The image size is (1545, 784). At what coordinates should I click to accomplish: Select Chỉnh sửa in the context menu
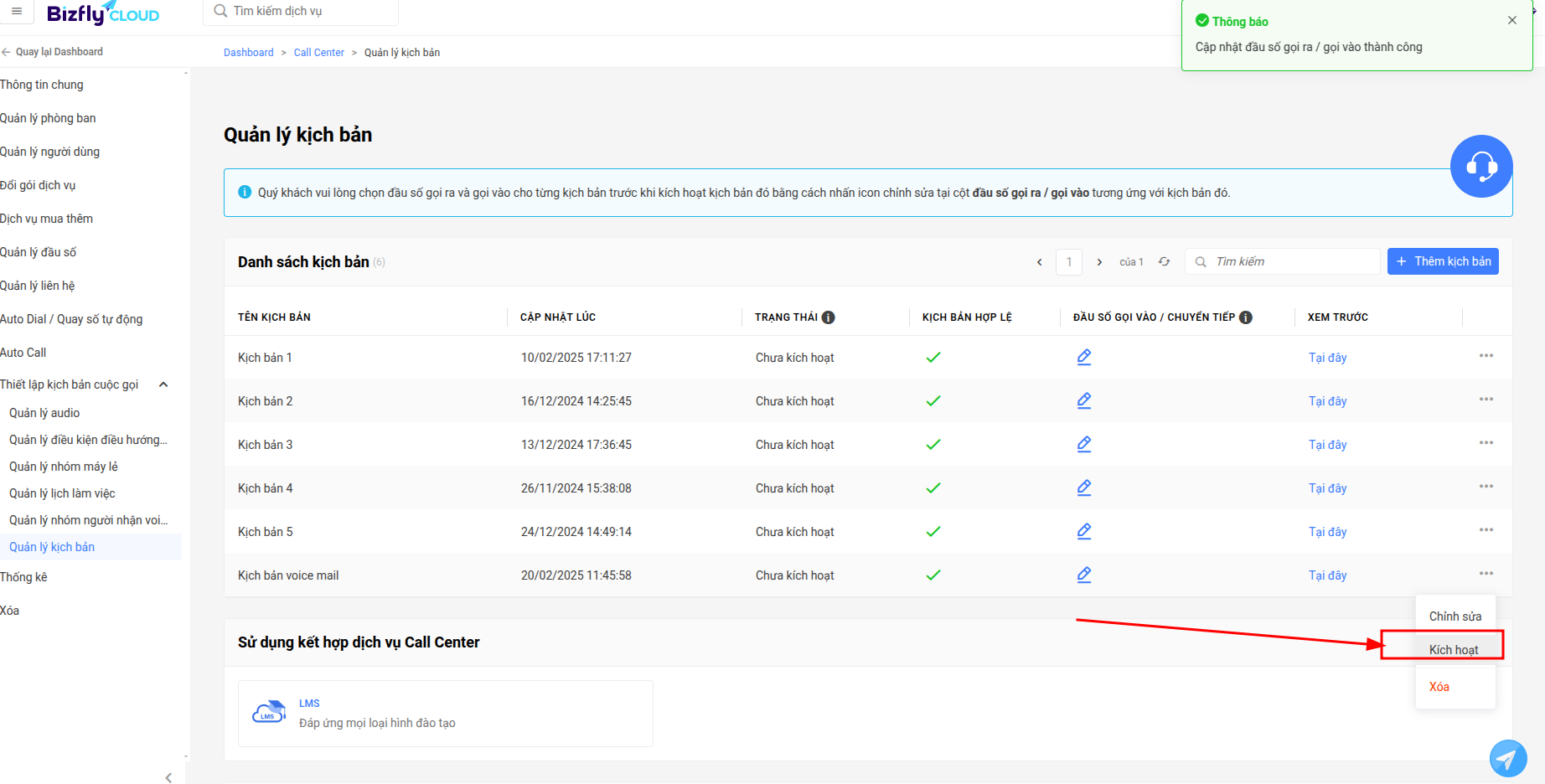point(1455,616)
